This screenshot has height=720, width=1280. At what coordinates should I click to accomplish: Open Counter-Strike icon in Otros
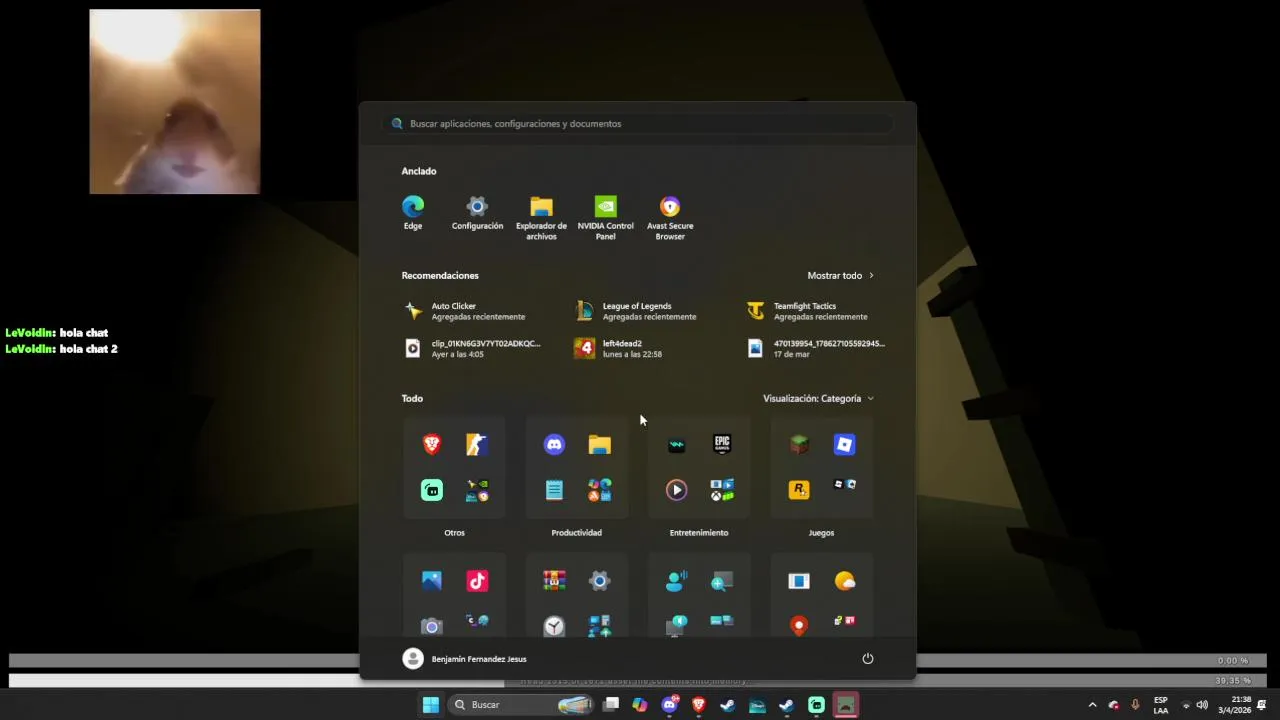pyautogui.click(x=477, y=444)
